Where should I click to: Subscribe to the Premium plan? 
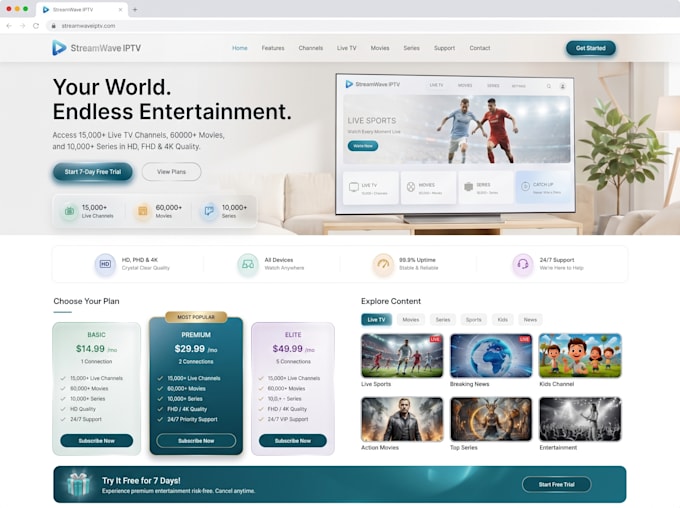pyautogui.click(x=196, y=440)
